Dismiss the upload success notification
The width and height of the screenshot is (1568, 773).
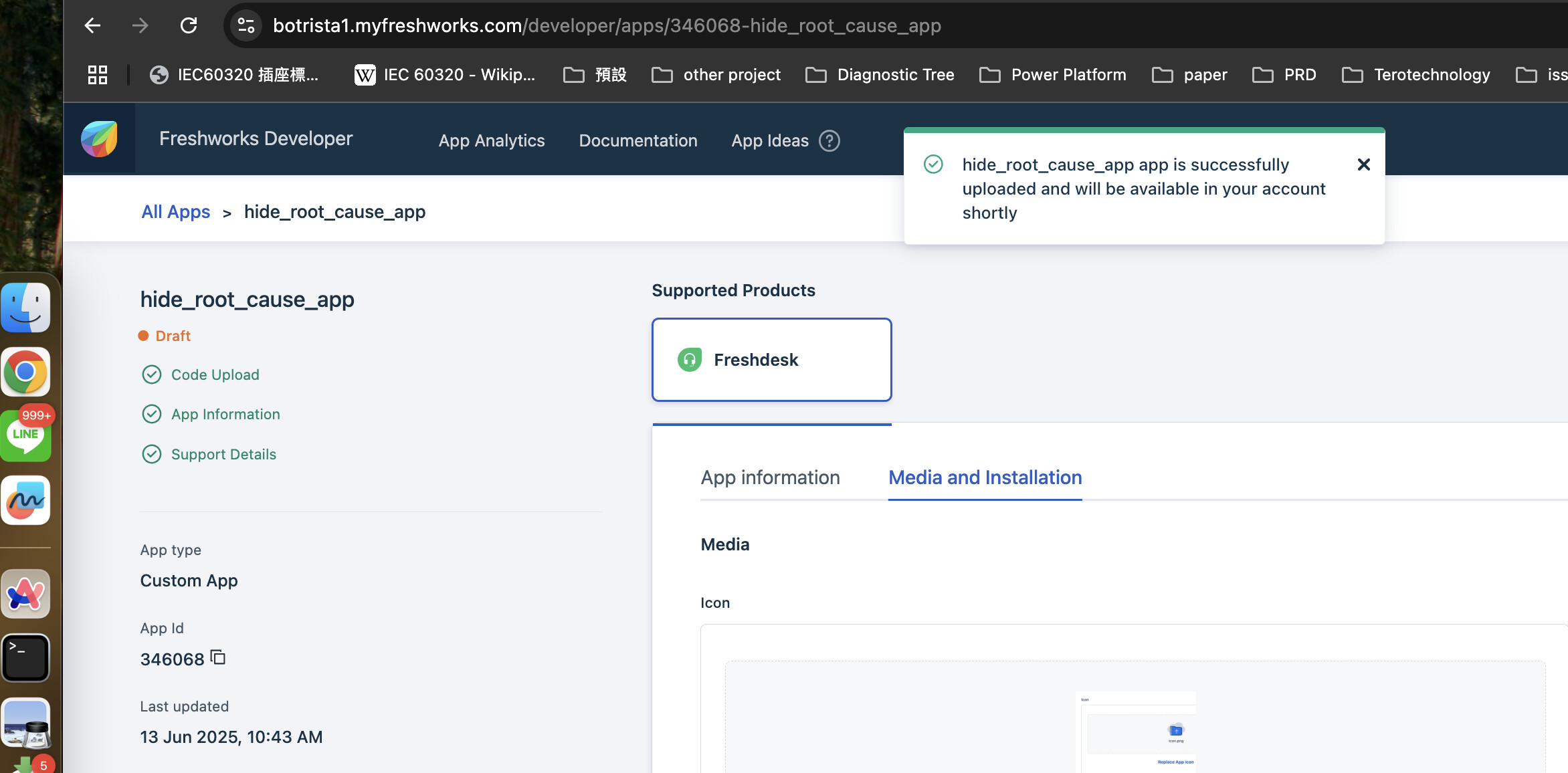click(1363, 164)
